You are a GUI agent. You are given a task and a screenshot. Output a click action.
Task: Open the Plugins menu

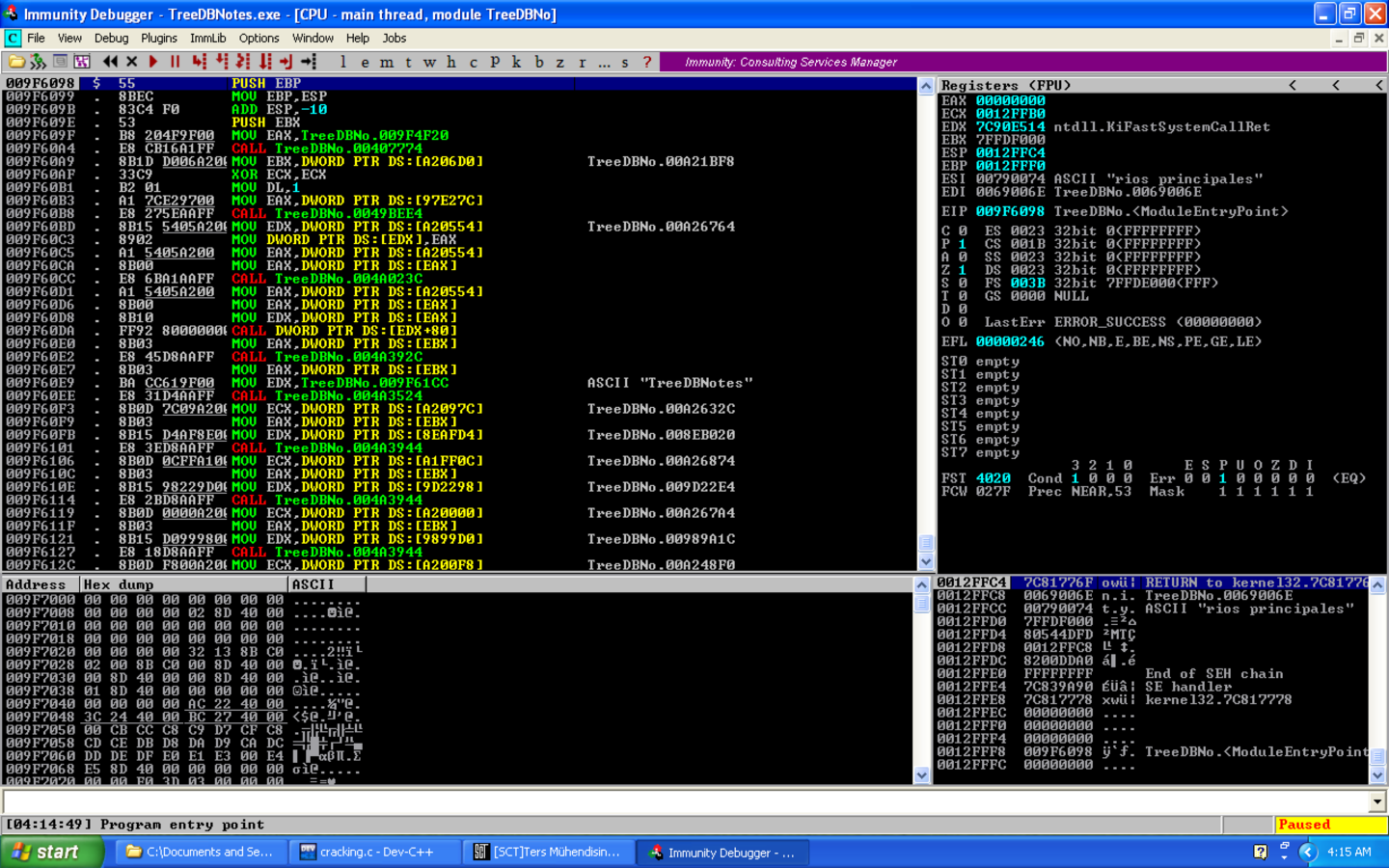pos(159,39)
